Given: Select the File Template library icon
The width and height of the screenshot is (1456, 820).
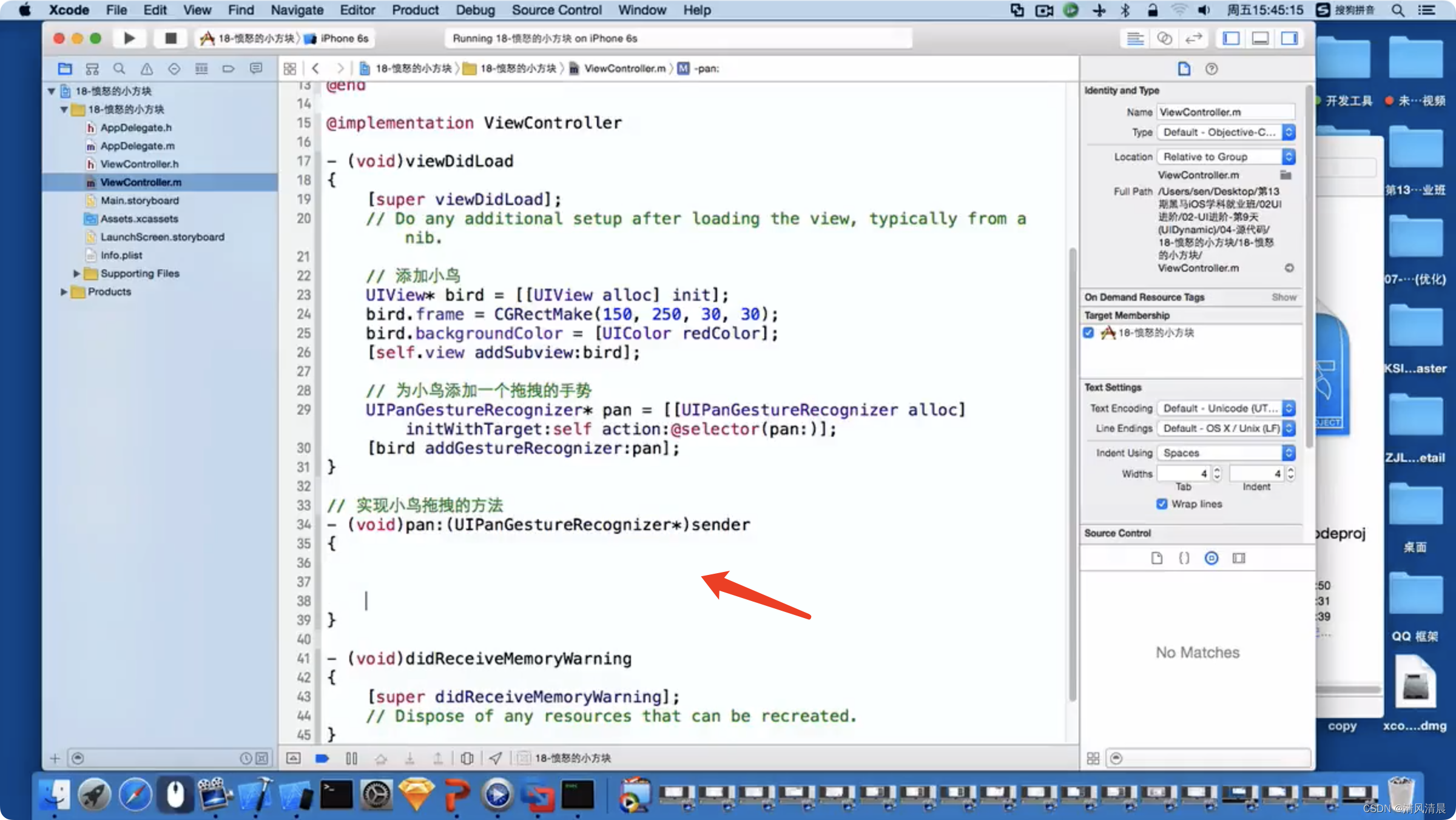Looking at the screenshot, I should click(x=1157, y=558).
